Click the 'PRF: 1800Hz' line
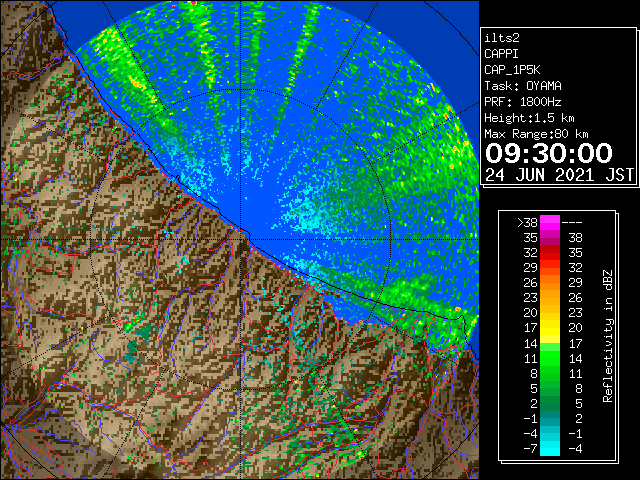 click(x=523, y=102)
